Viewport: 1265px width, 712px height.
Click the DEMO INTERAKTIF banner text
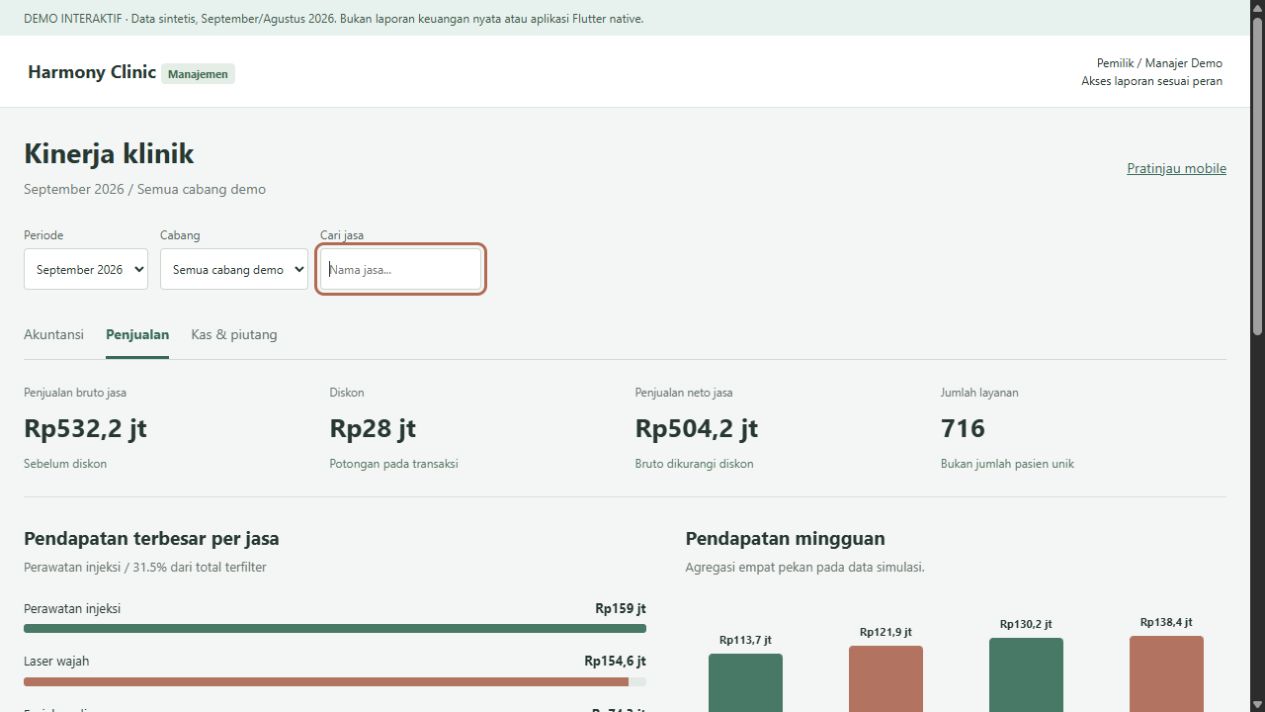pyautogui.click(x=334, y=19)
